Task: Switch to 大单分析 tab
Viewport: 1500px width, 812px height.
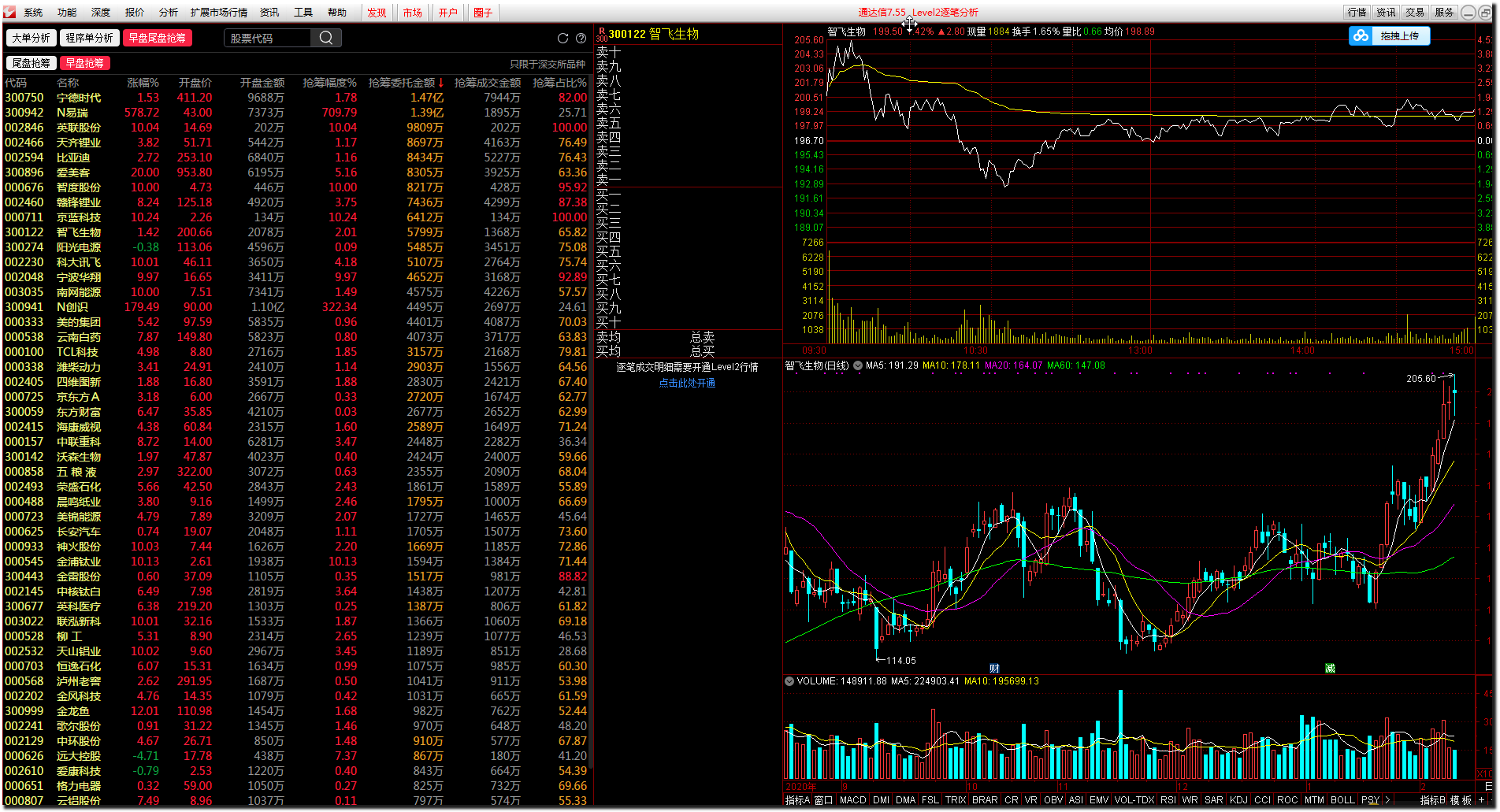Action: pos(31,38)
